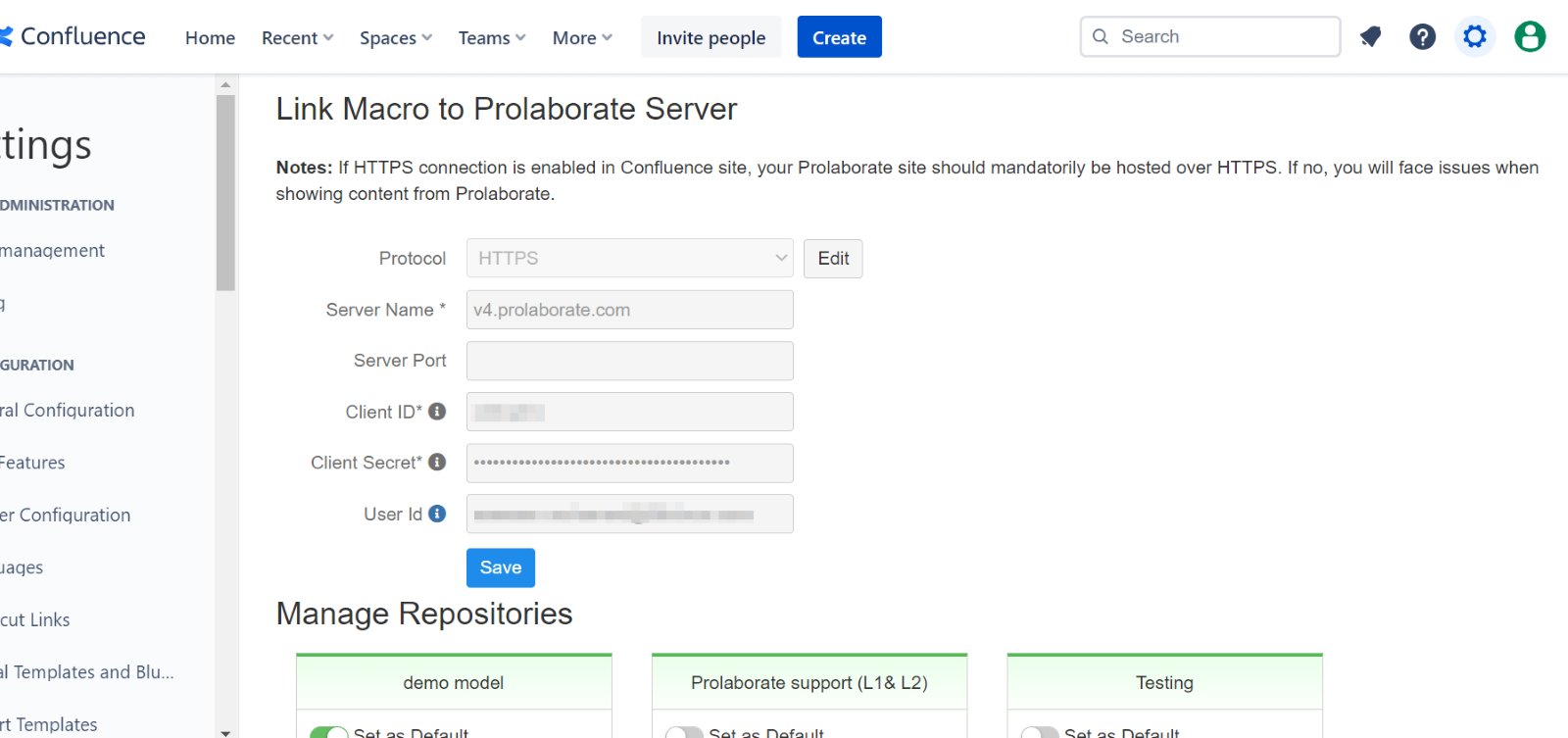This screenshot has width=1568, height=738.
Task: Click the Confluence logo
Action: click(73, 36)
